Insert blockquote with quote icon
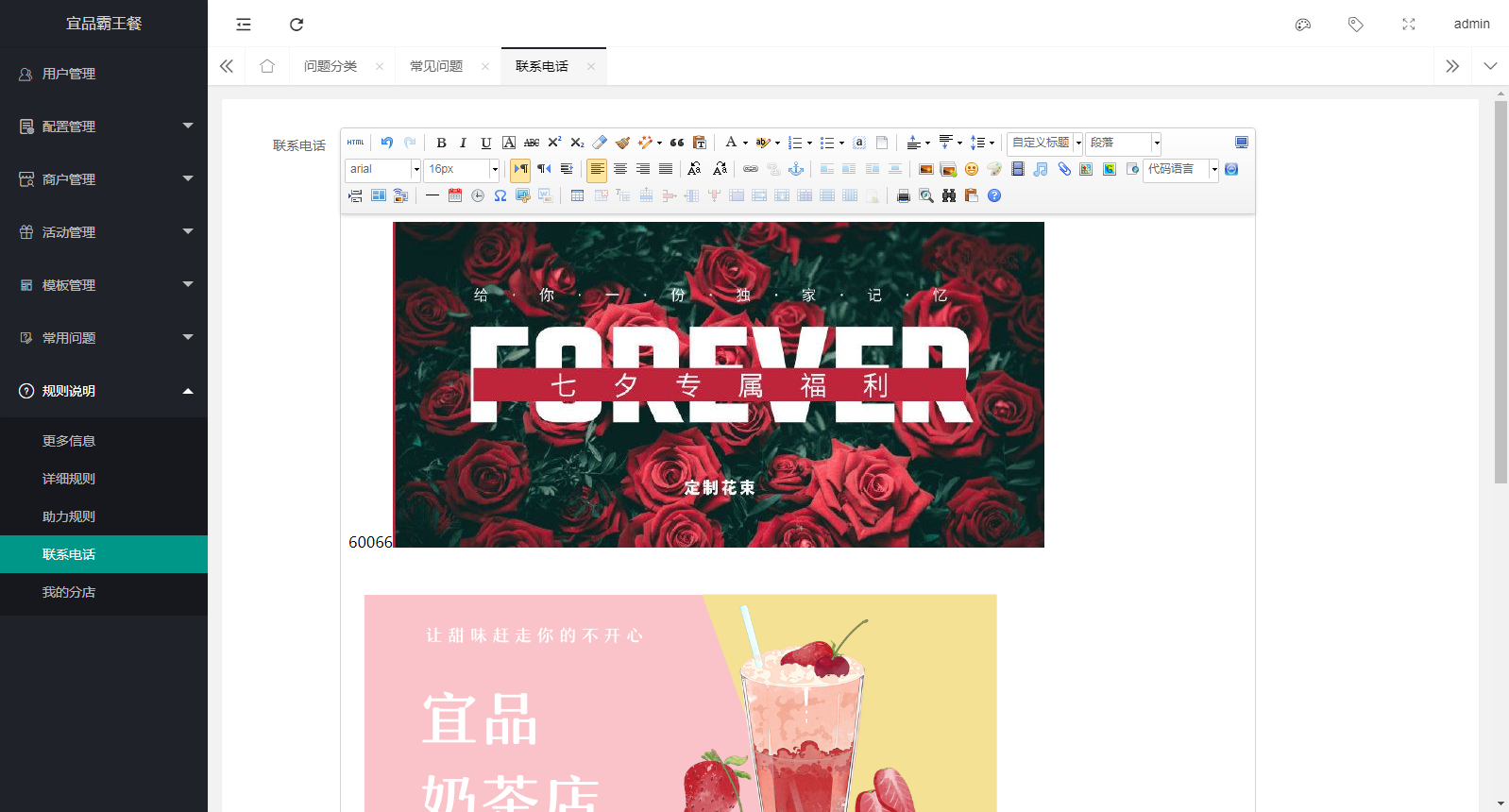This screenshot has width=1509, height=812. [677, 143]
